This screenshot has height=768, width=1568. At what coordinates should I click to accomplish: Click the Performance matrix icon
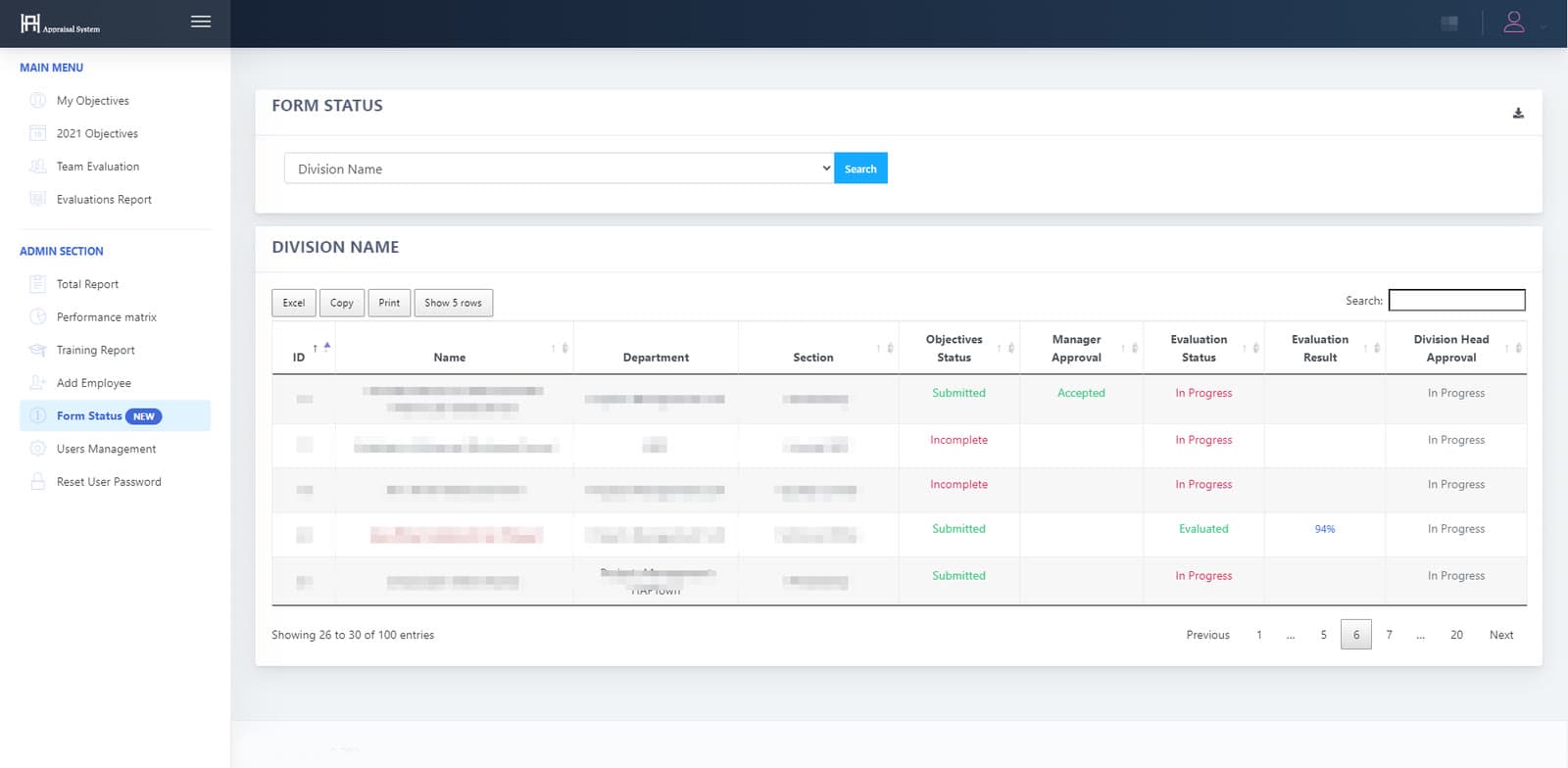coord(38,316)
